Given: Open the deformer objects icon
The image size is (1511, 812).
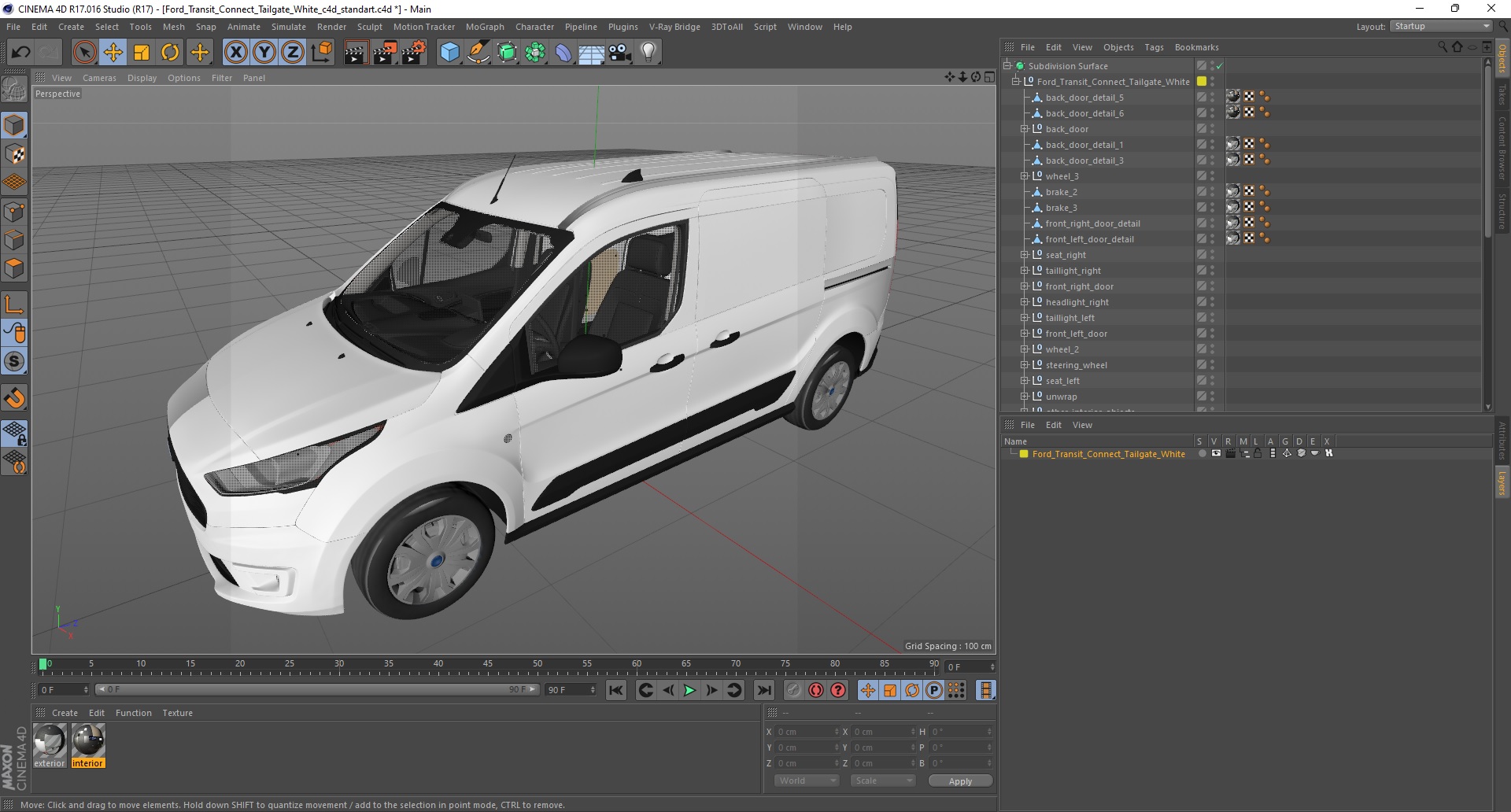Looking at the screenshot, I should [x=563, y=53].
